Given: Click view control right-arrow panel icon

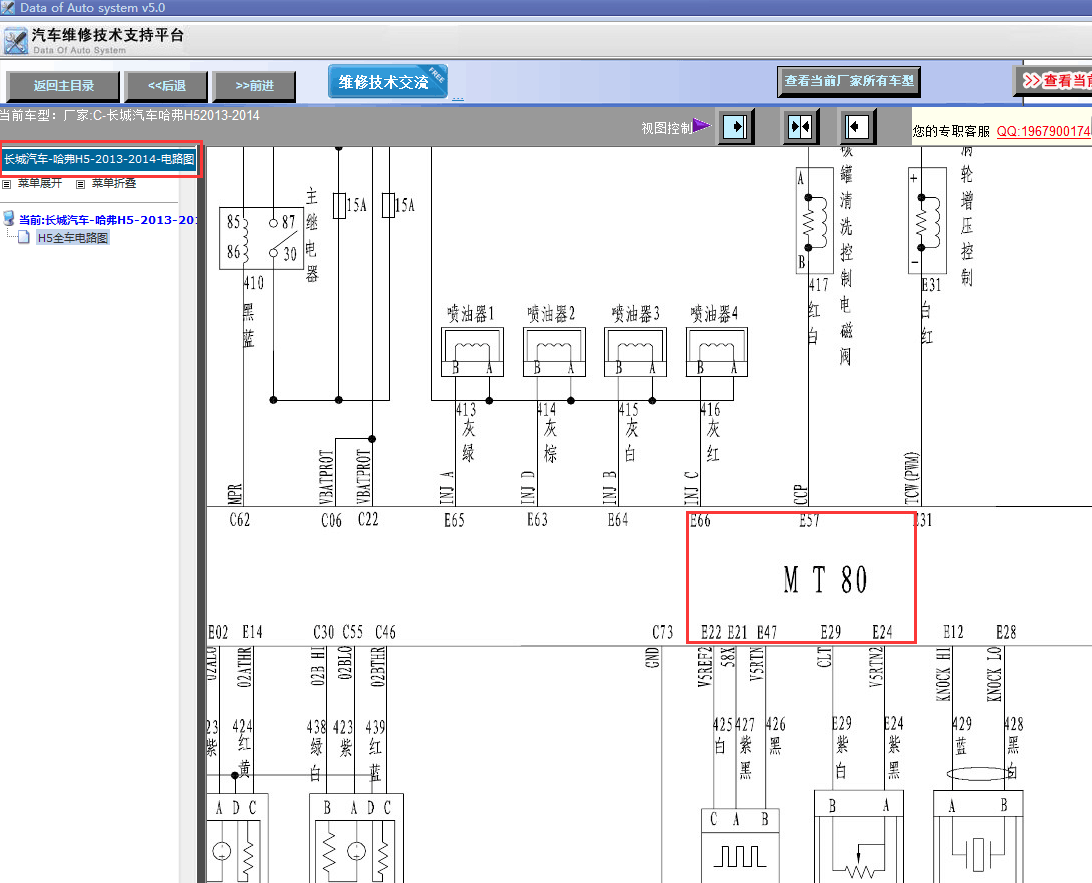Looking at the screenshot, I should click(x=735, y=127).
